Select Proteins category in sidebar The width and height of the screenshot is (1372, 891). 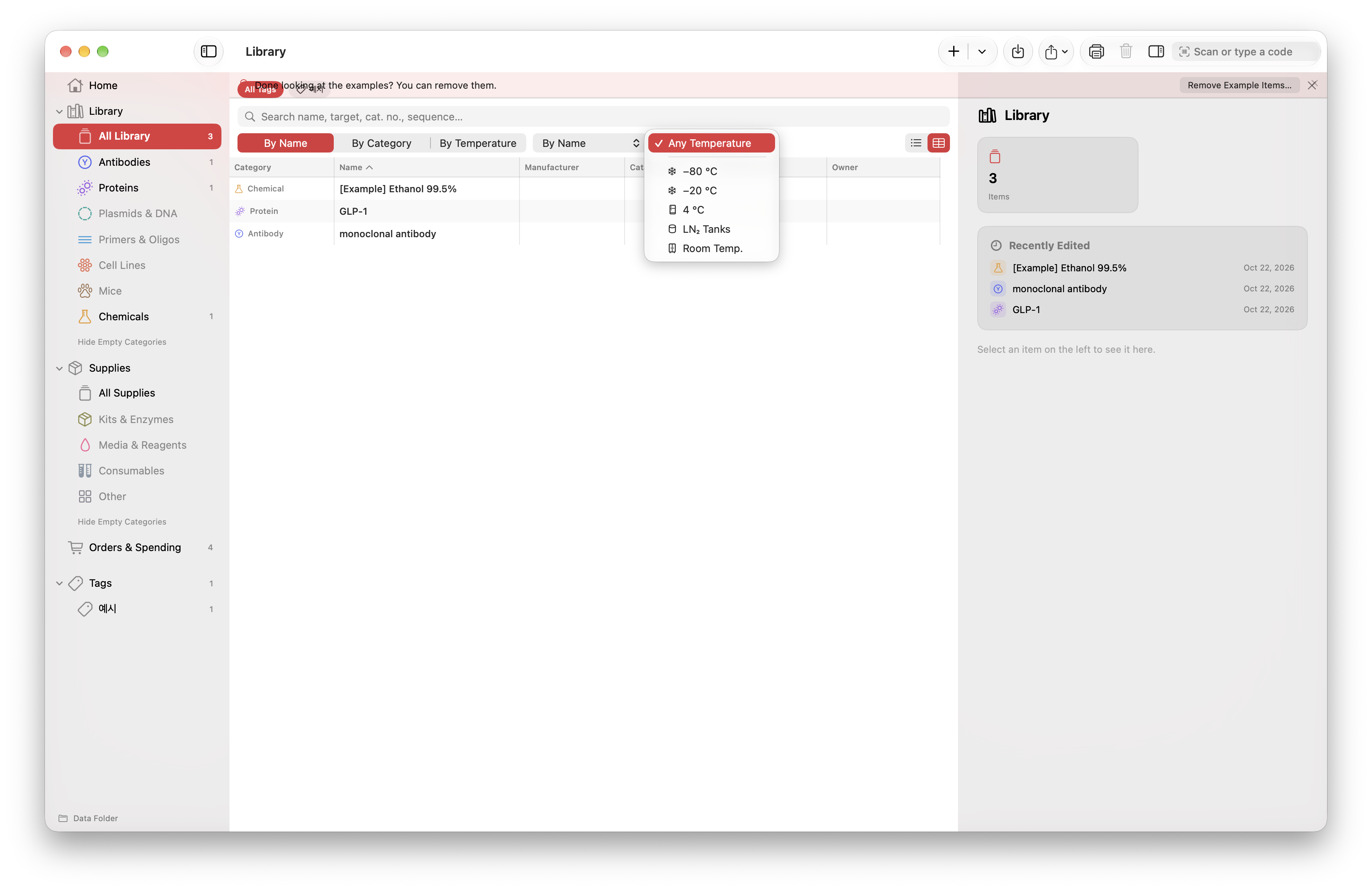click(137, 187)
